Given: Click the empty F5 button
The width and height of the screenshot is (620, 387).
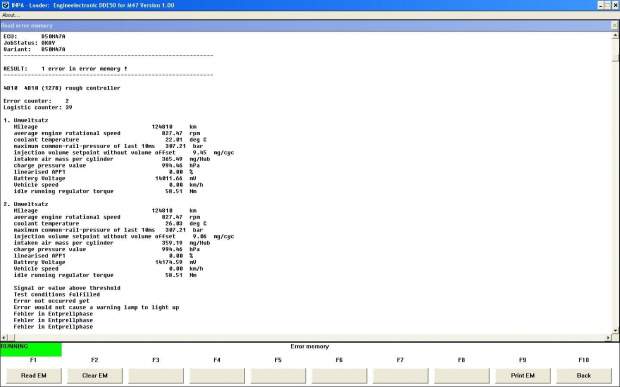Looking at the screenshot, I should (x=278, y=376).
